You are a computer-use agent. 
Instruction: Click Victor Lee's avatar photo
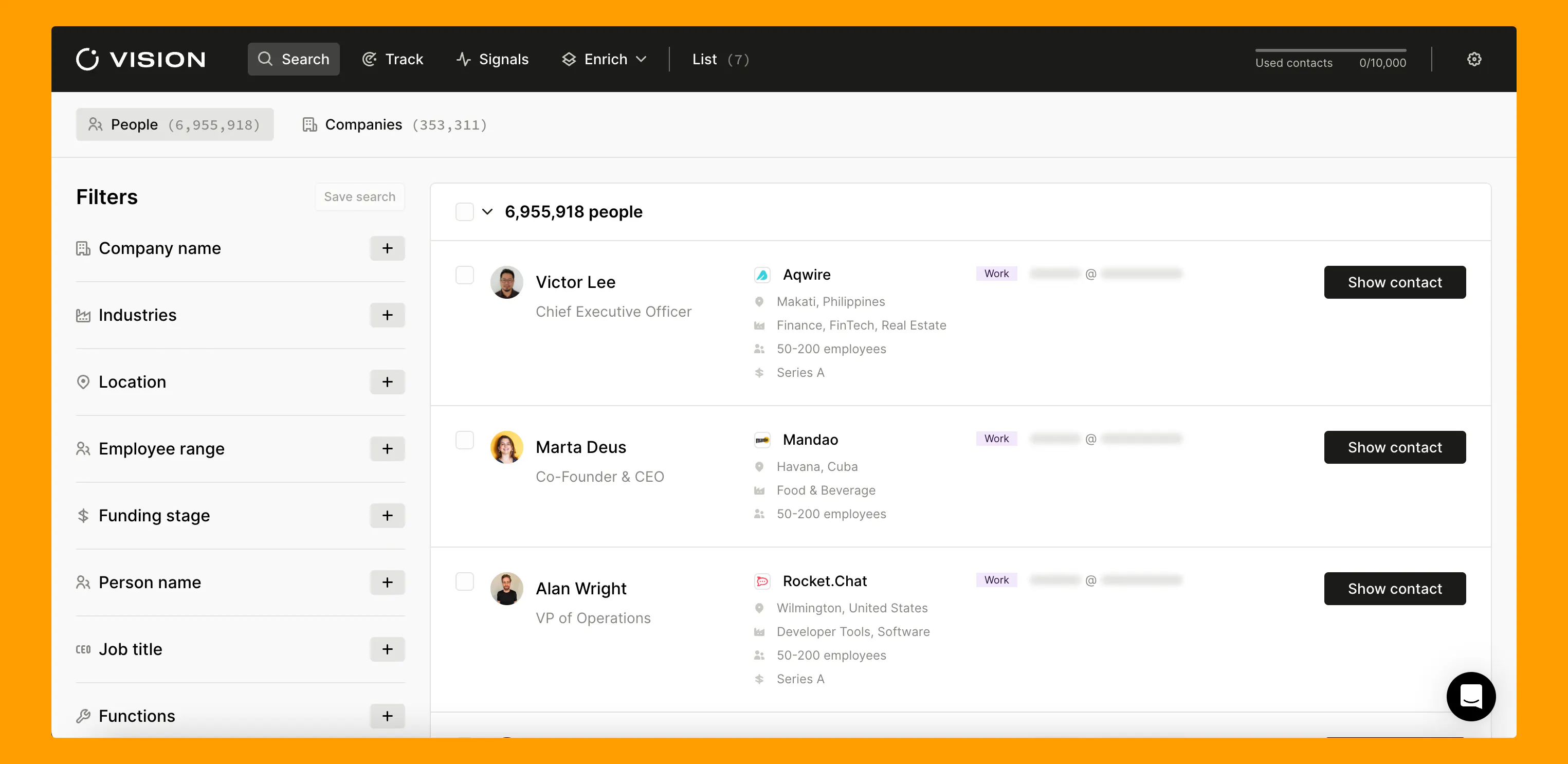click(506, 282)
